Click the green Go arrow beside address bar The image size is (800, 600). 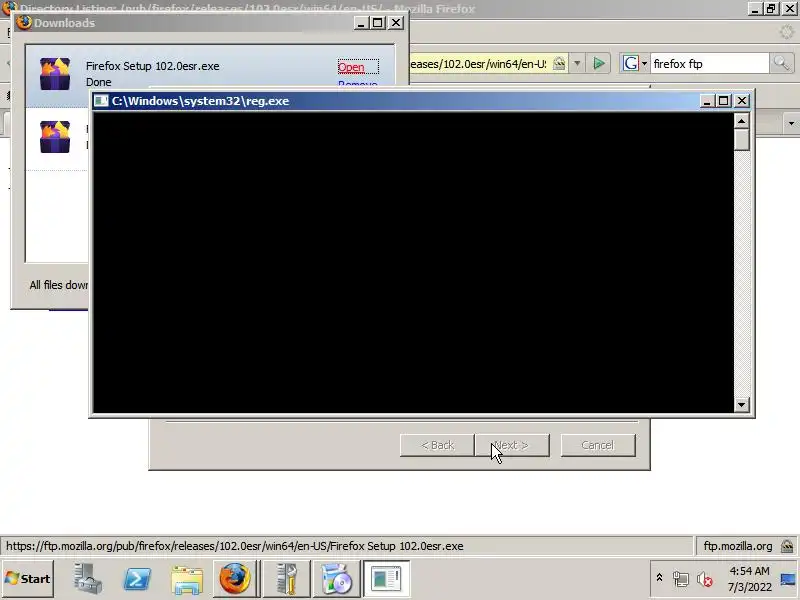[599, 64]
